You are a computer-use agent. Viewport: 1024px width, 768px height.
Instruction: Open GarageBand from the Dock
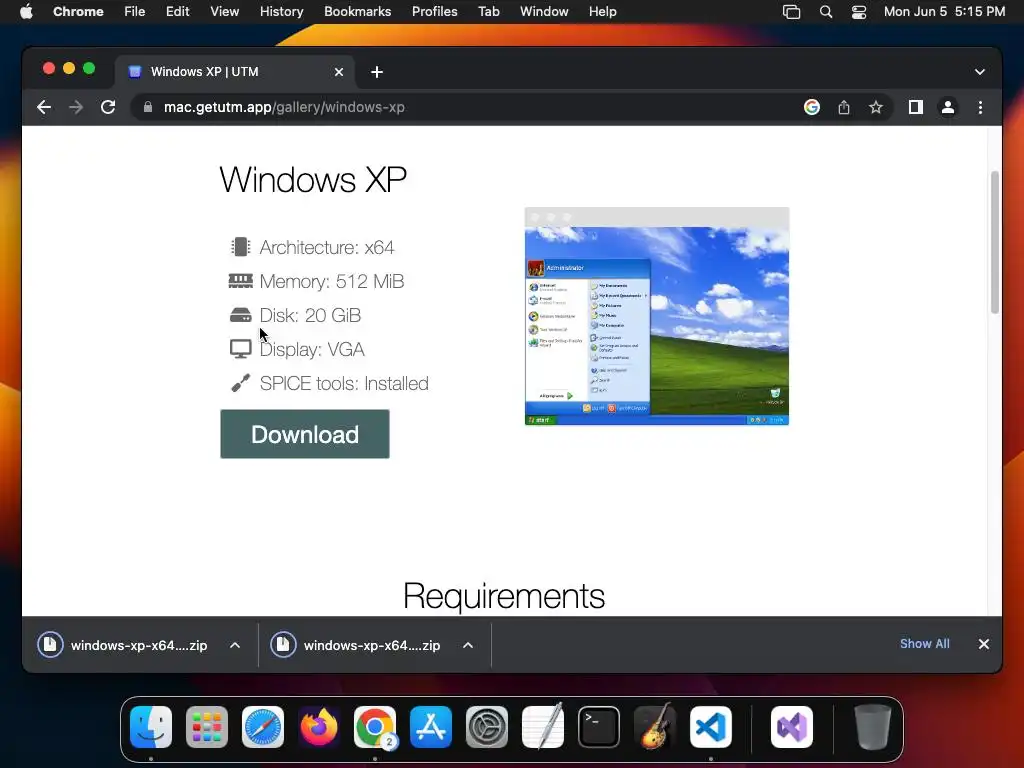(x=655, y=727)
